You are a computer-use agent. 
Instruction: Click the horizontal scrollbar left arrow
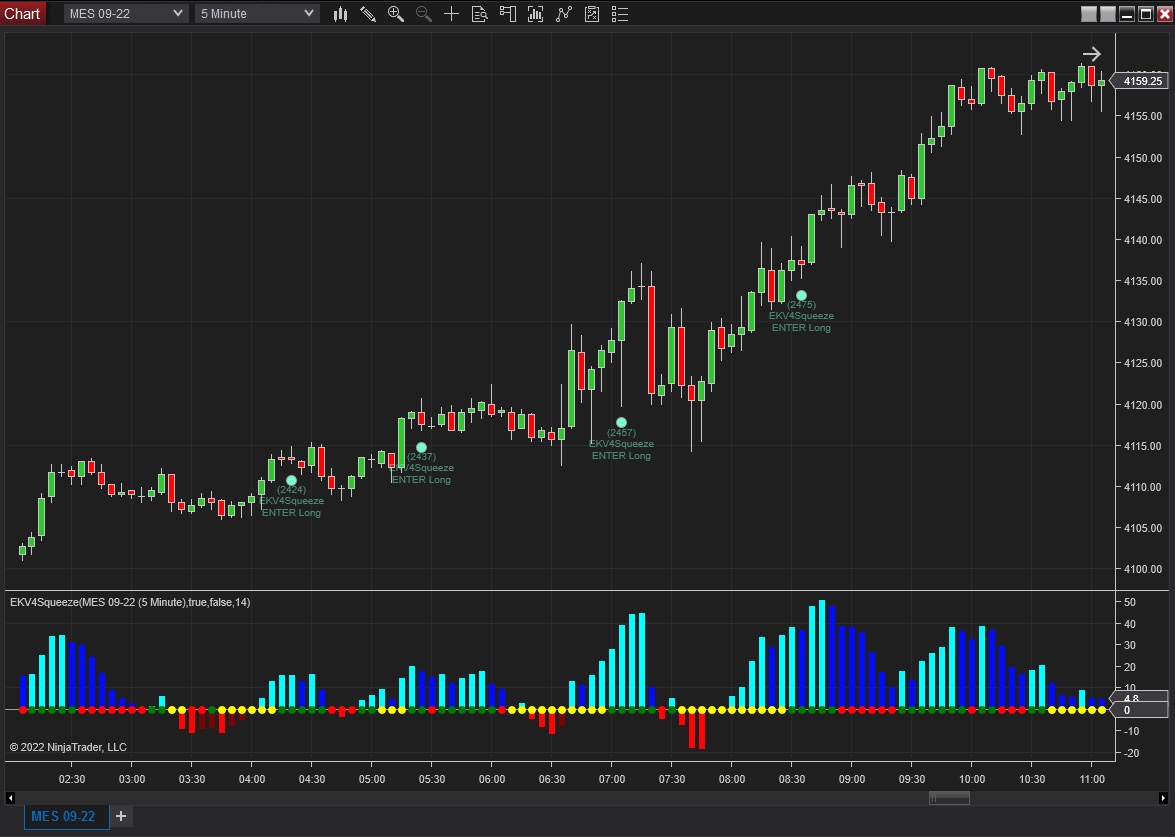click(x=10, y=799)
